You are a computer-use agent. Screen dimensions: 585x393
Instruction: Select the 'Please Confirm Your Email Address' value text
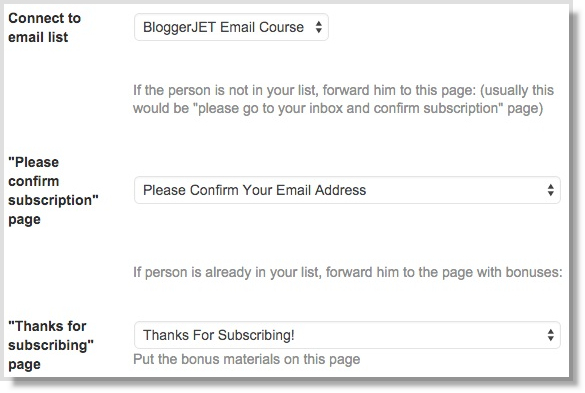254,190
